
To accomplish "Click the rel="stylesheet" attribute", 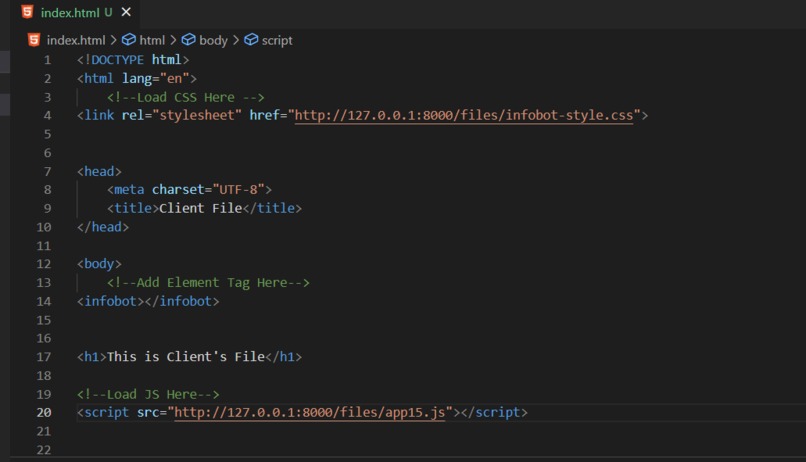I will [181, 115].
